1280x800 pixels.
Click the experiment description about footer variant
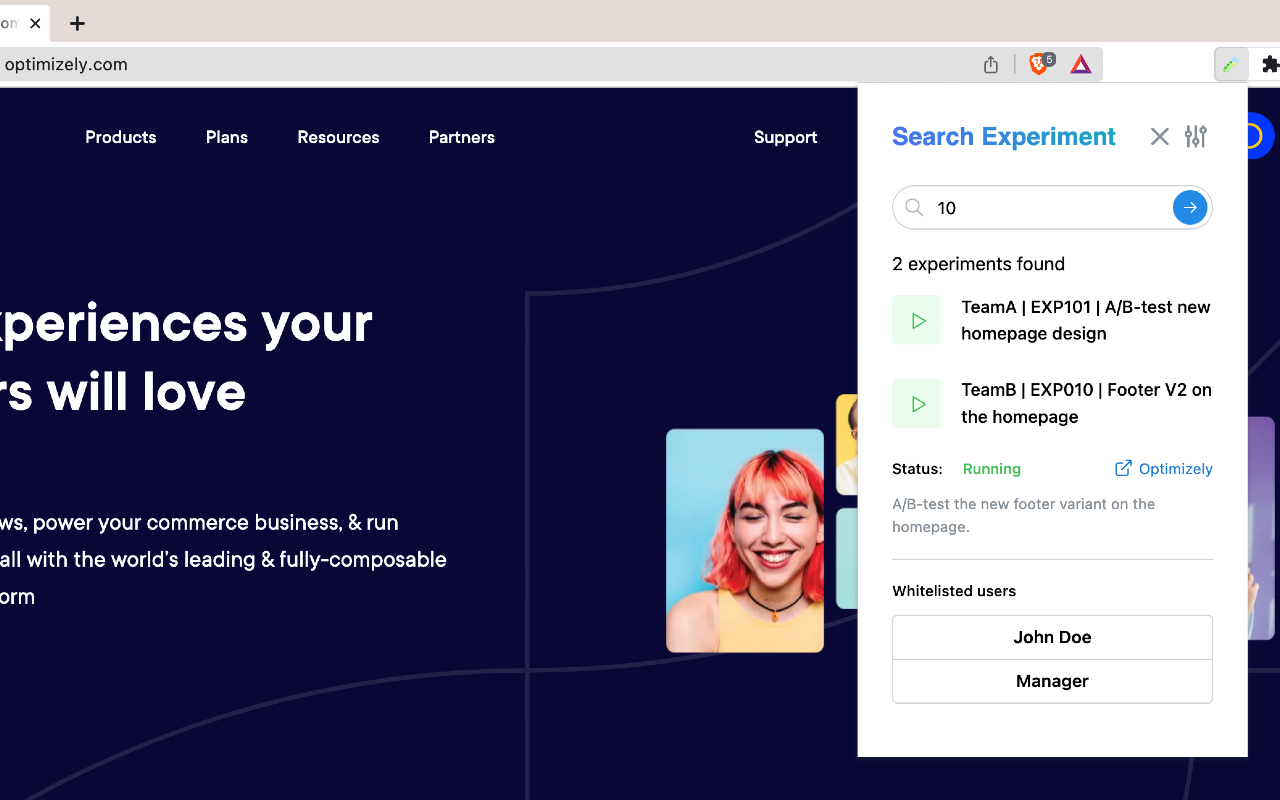coord(1023,515)
